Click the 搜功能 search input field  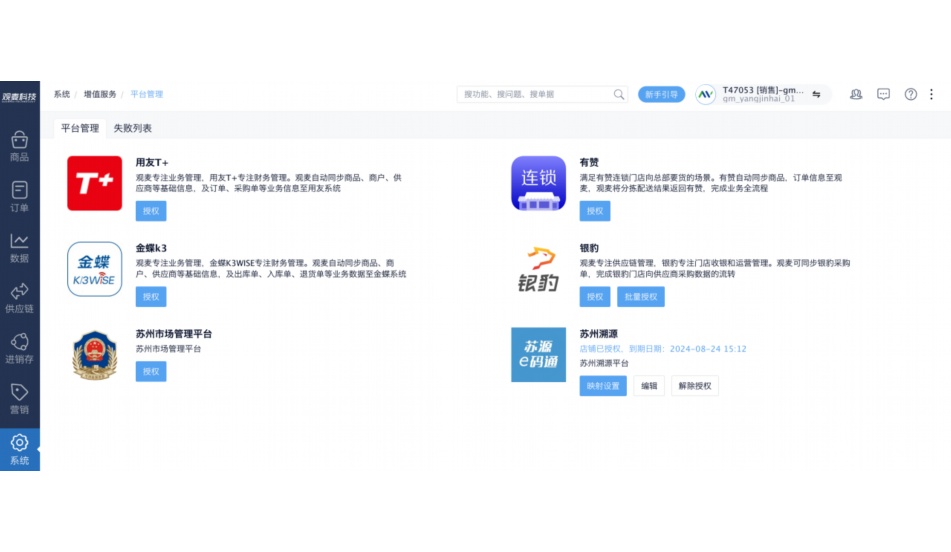535,94
